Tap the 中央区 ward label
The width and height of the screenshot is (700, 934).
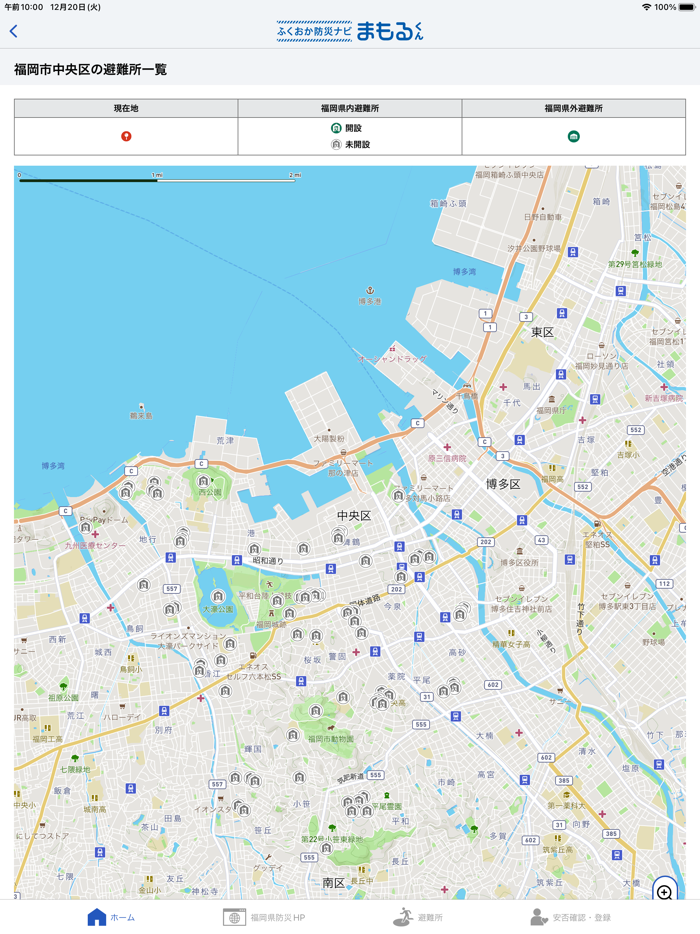tap(354, 516)
